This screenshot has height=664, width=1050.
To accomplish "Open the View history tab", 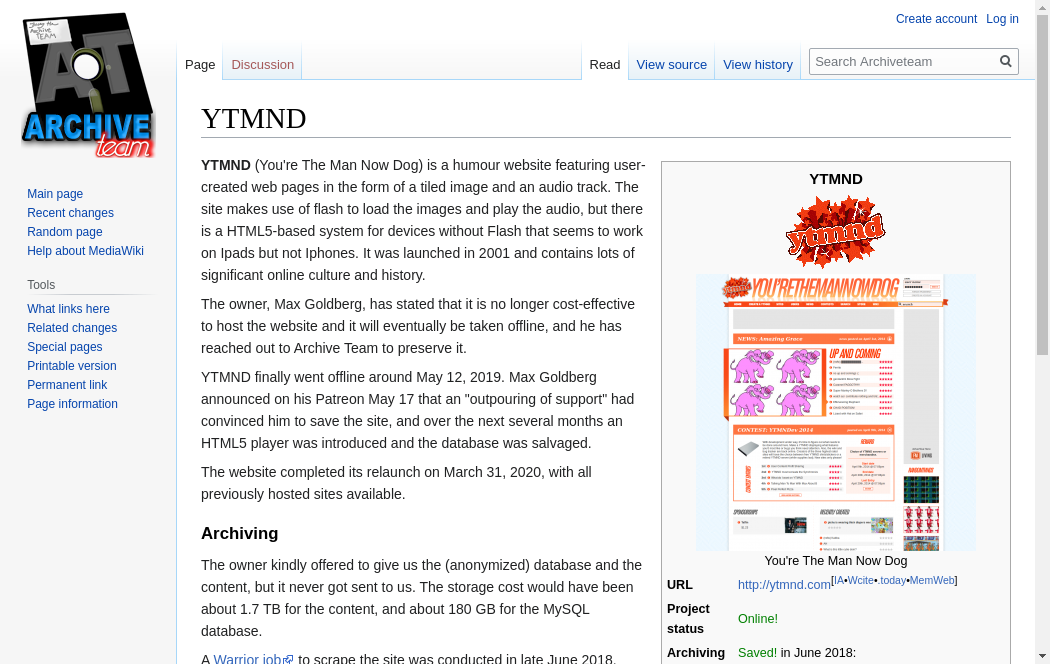I will point(757,65).
